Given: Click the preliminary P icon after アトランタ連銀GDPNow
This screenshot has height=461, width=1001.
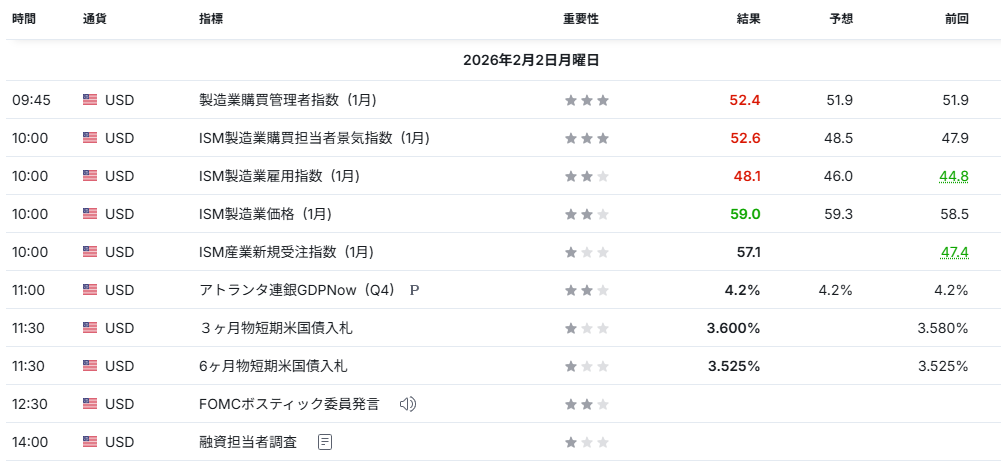Looking at the screenshot, I should [414, 290].
